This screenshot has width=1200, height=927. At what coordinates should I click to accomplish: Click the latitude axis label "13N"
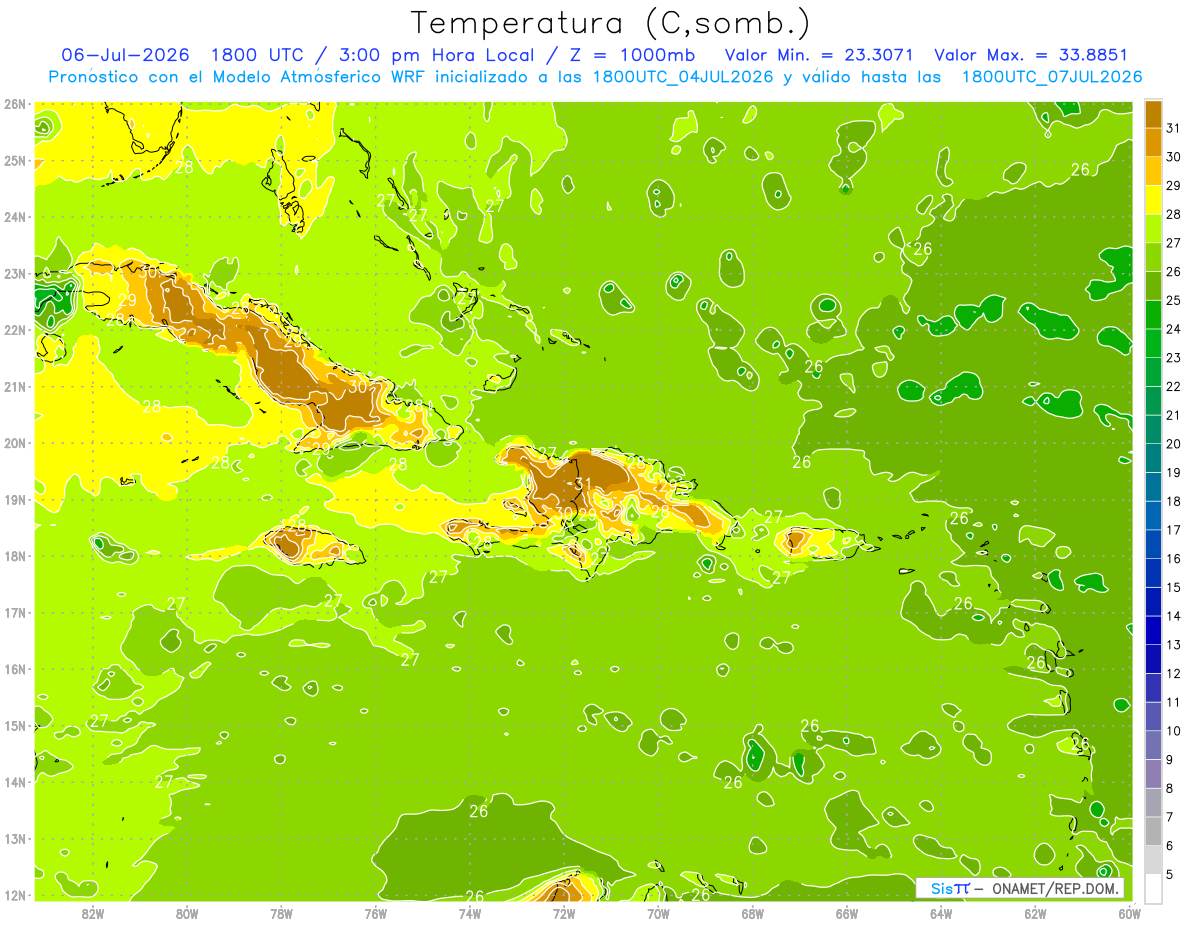(14, 839)
